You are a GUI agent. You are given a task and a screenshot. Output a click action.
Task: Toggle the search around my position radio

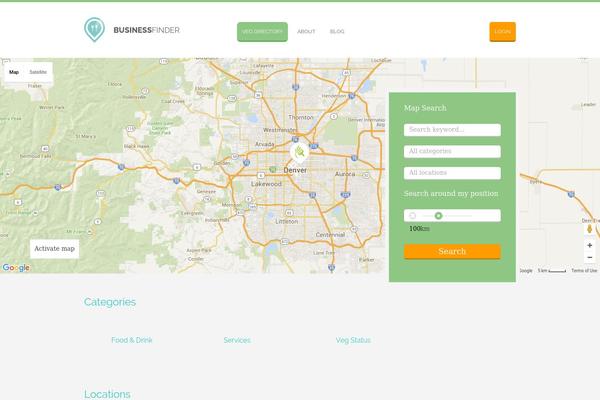click(412, 216)
